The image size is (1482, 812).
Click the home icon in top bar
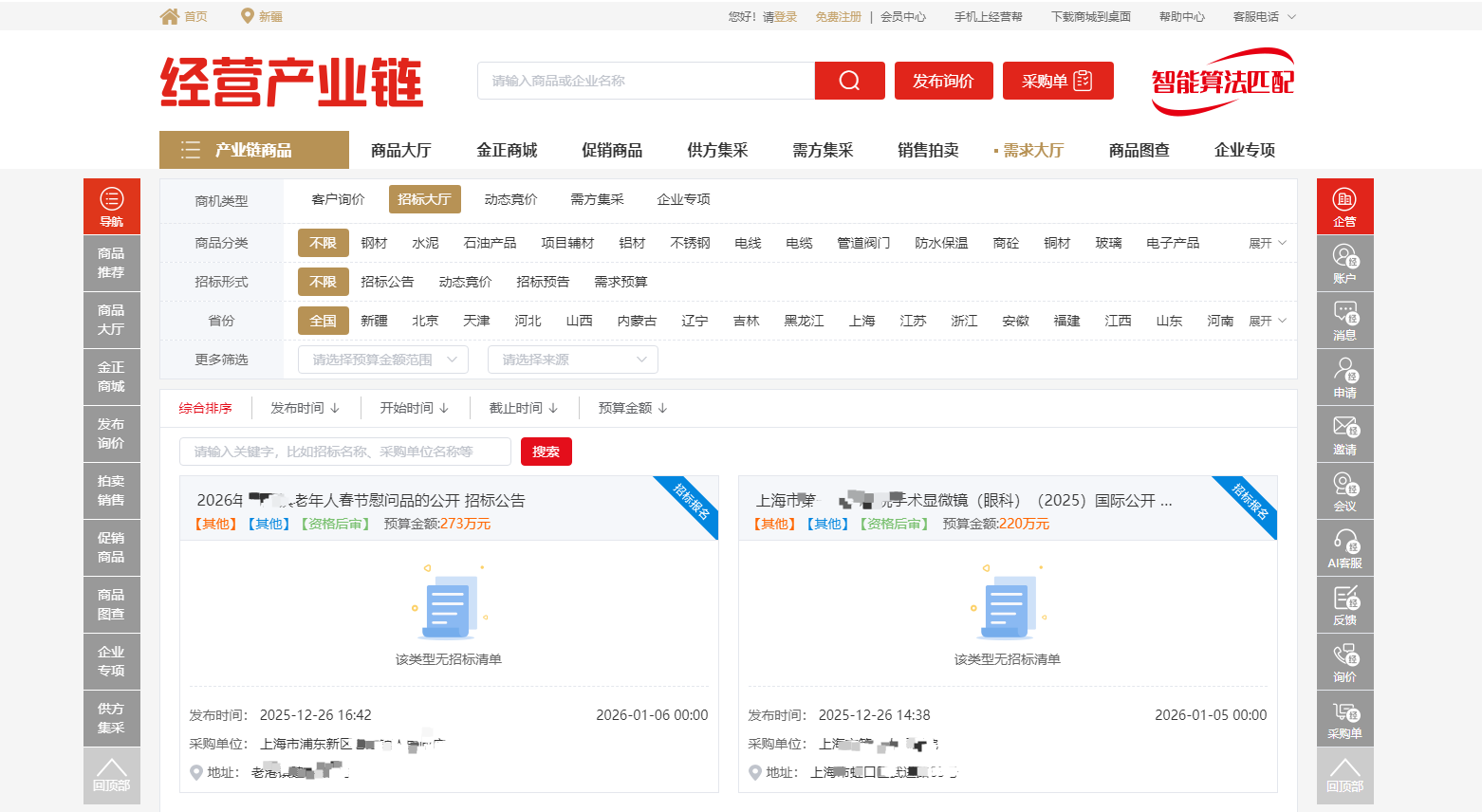170,16
